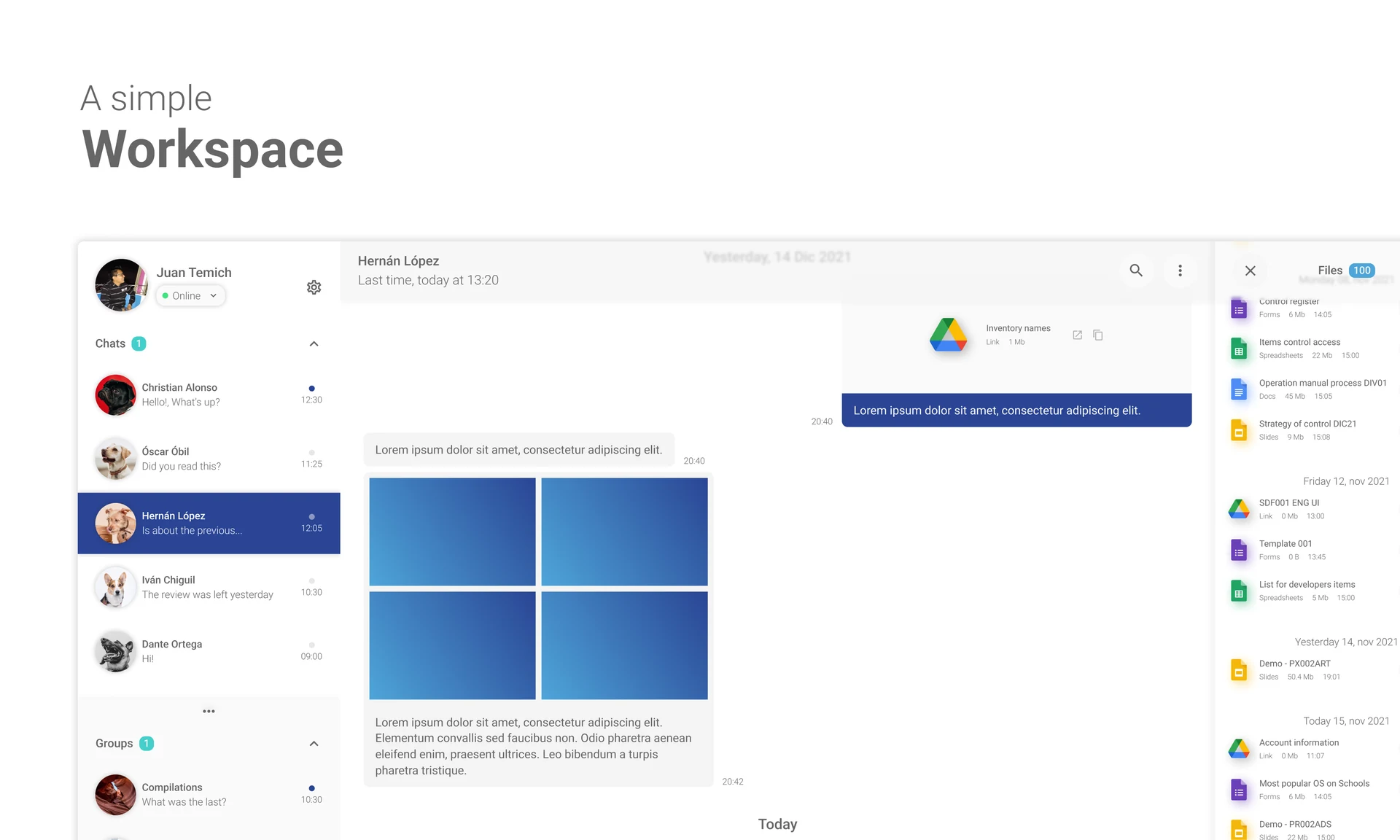1400x840 pixels.
Task: Click the Chats unread count badge
Action: click(139, 343)
